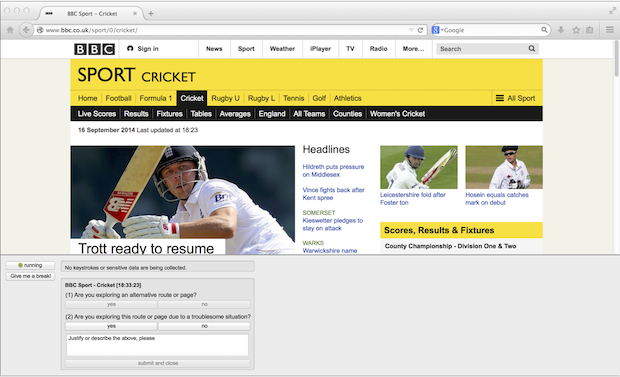Click the Firefox home icon
Image resolution: width=620 pixels, height=377 pixels.
coord(10,30)
